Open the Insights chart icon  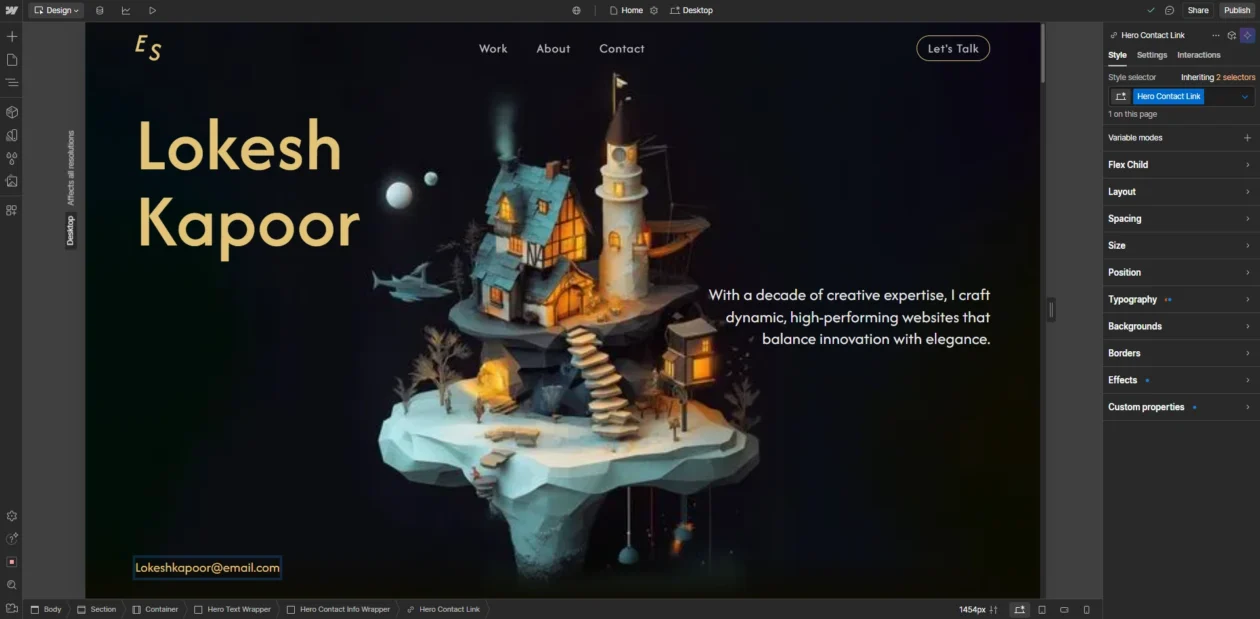tap(126, 10)
